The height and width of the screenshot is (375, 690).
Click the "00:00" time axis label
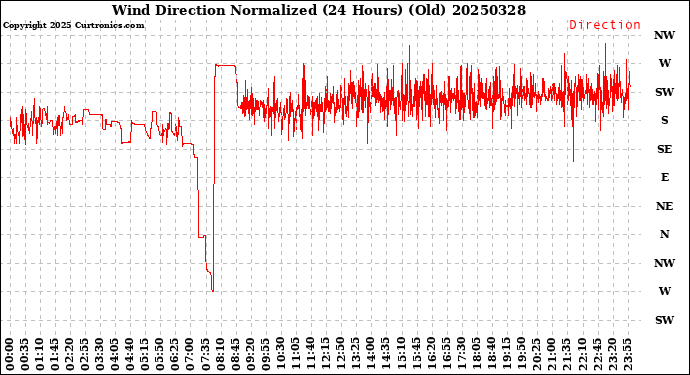(x=10, y=354)
